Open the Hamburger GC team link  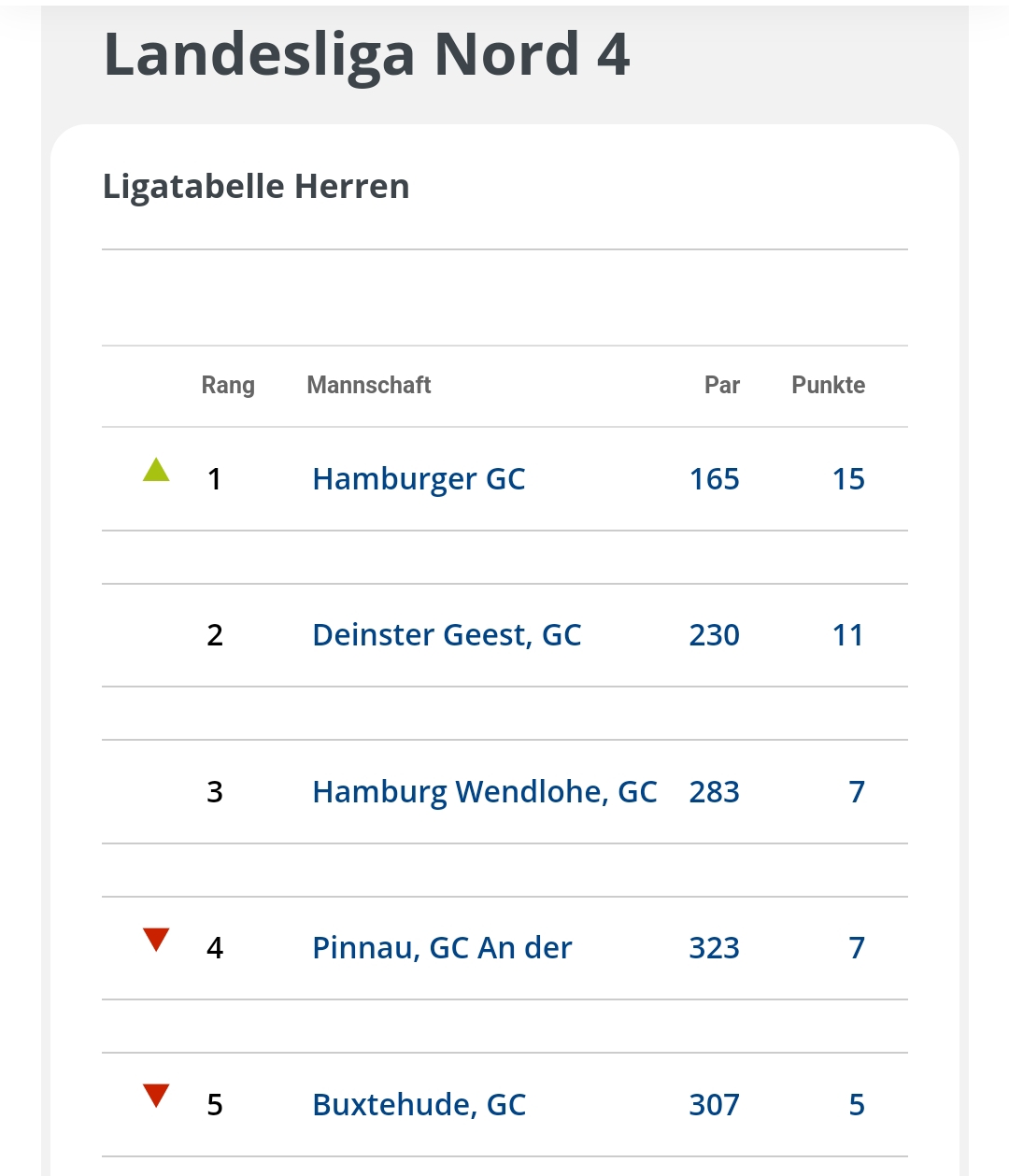419,479
